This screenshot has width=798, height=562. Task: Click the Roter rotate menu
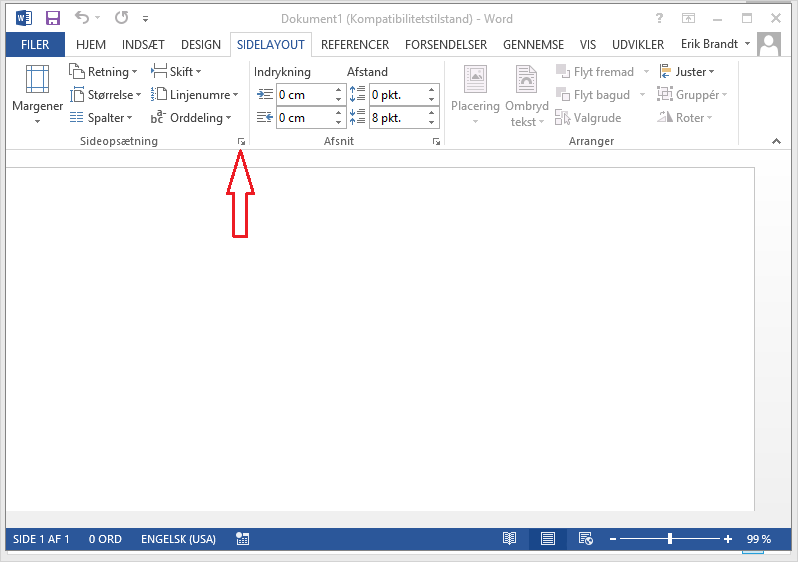(x=685, y=118)
